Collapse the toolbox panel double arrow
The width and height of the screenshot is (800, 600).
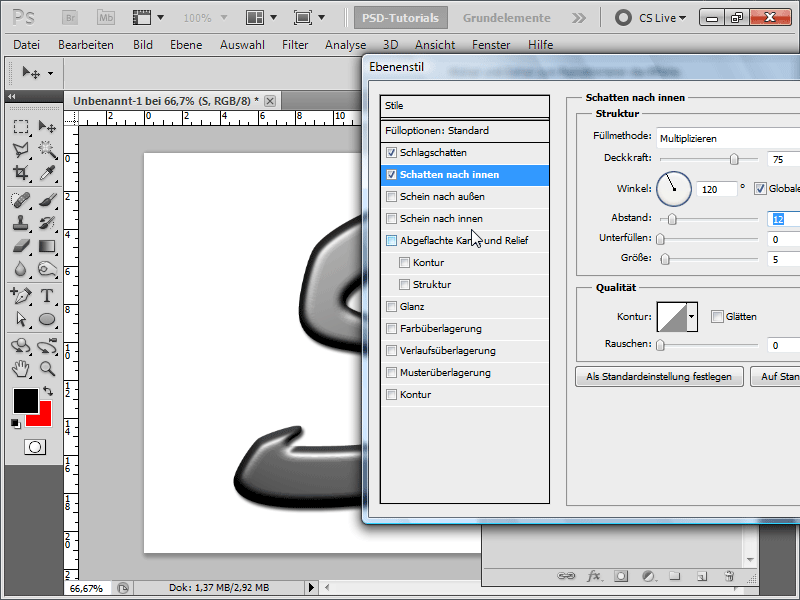click(11, 96)
